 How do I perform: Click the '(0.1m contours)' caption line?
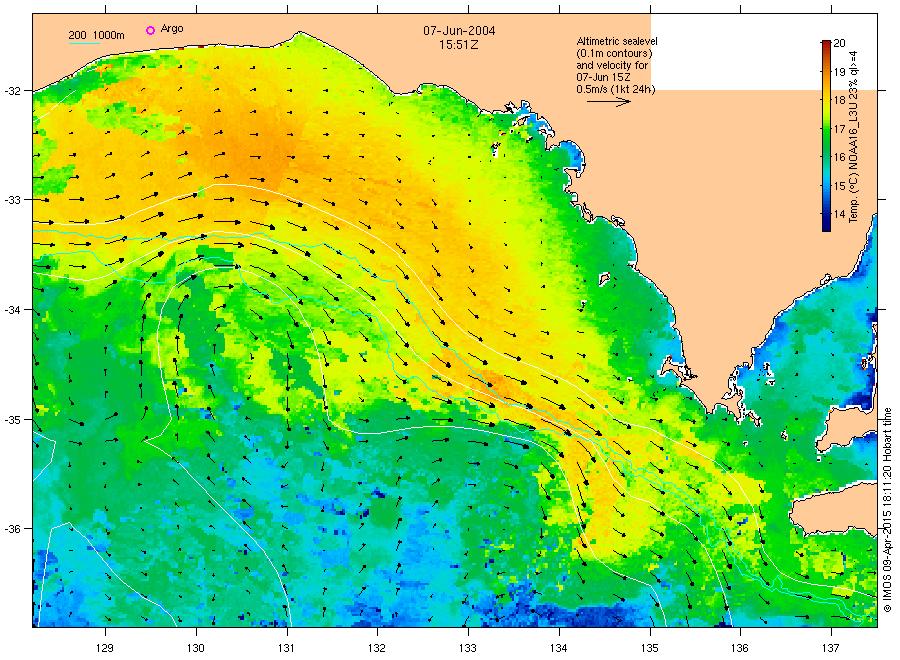click(614, 53)
